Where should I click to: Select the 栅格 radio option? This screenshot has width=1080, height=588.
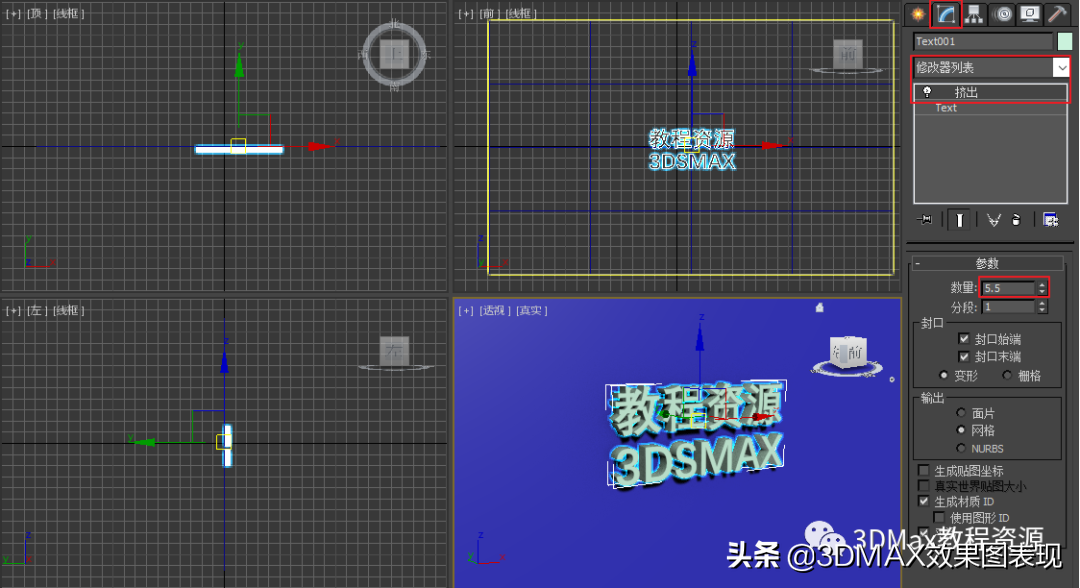click(1007, 375)
